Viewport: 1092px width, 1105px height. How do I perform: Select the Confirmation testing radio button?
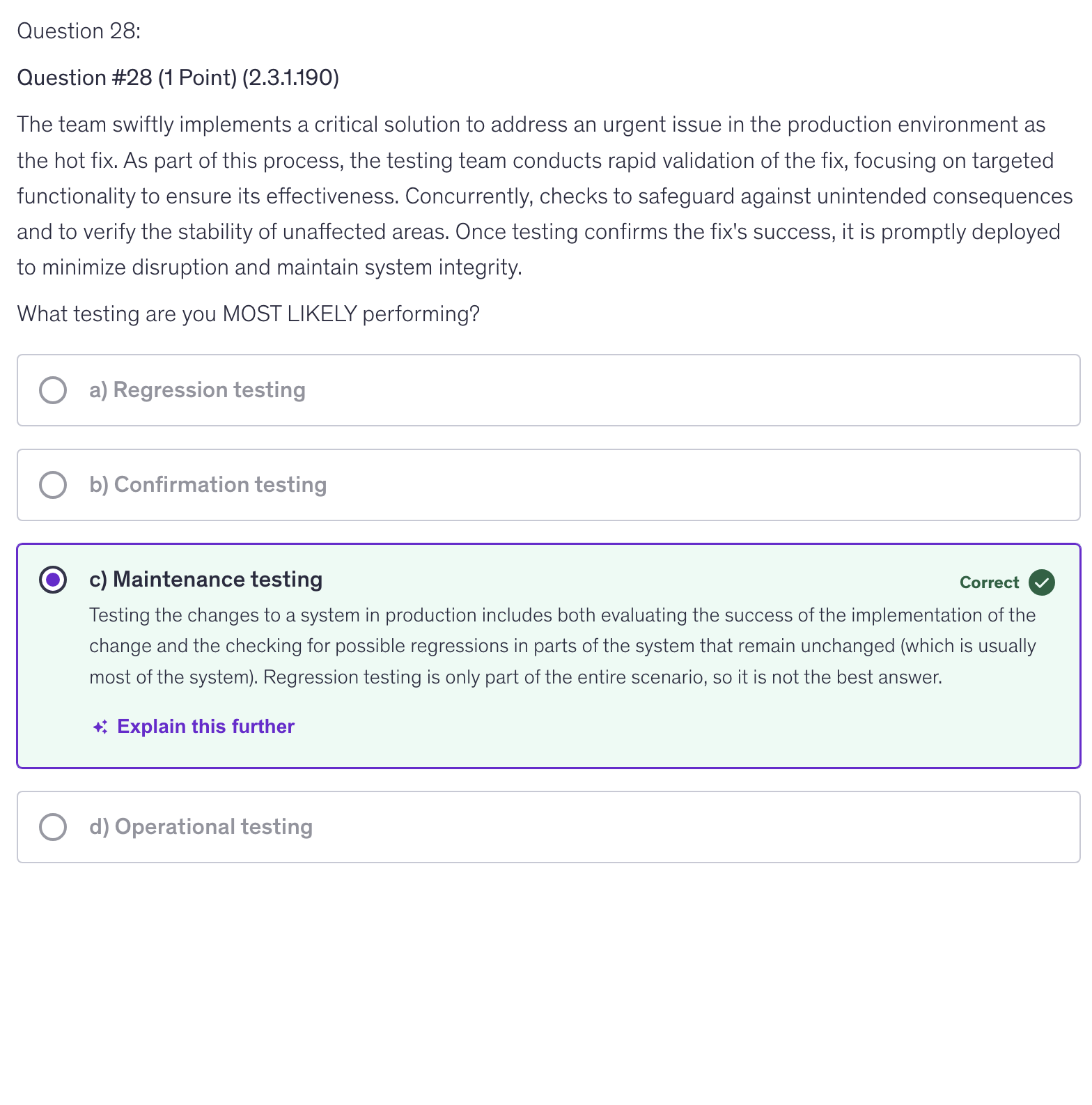(x=53, y=485)
